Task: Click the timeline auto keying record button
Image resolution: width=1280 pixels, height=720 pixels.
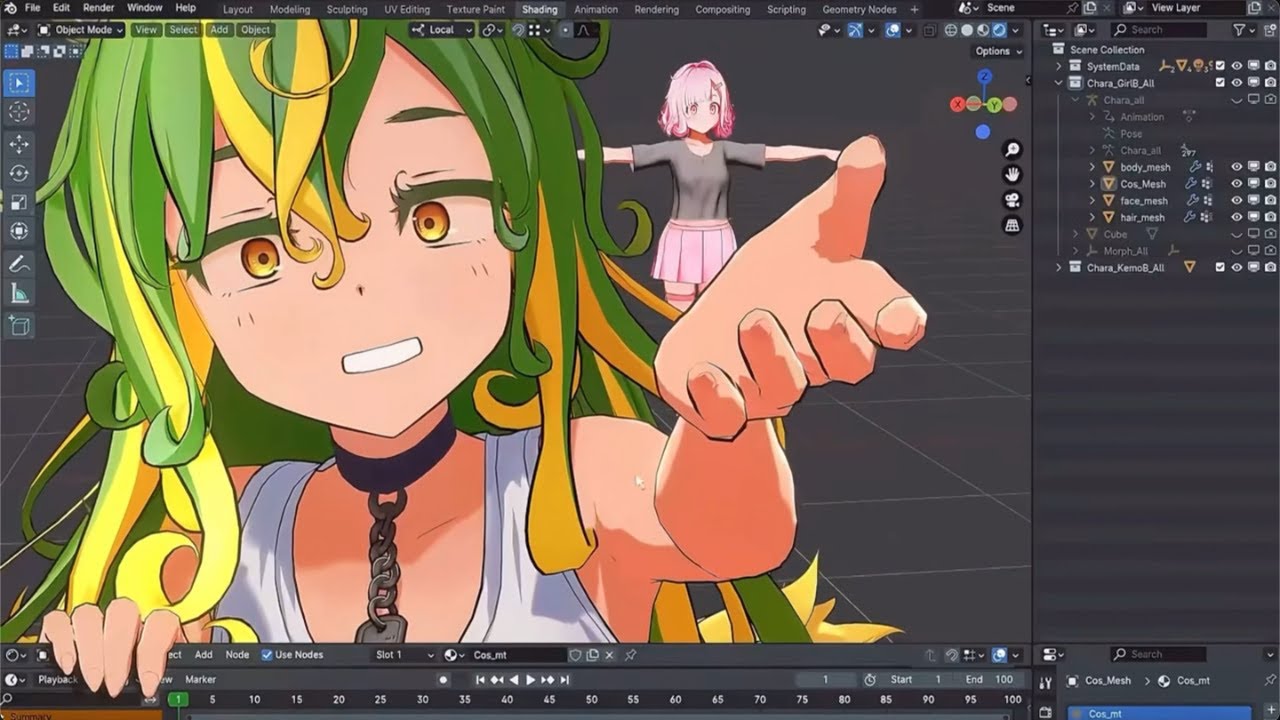Action: click(x=443, y=680)
